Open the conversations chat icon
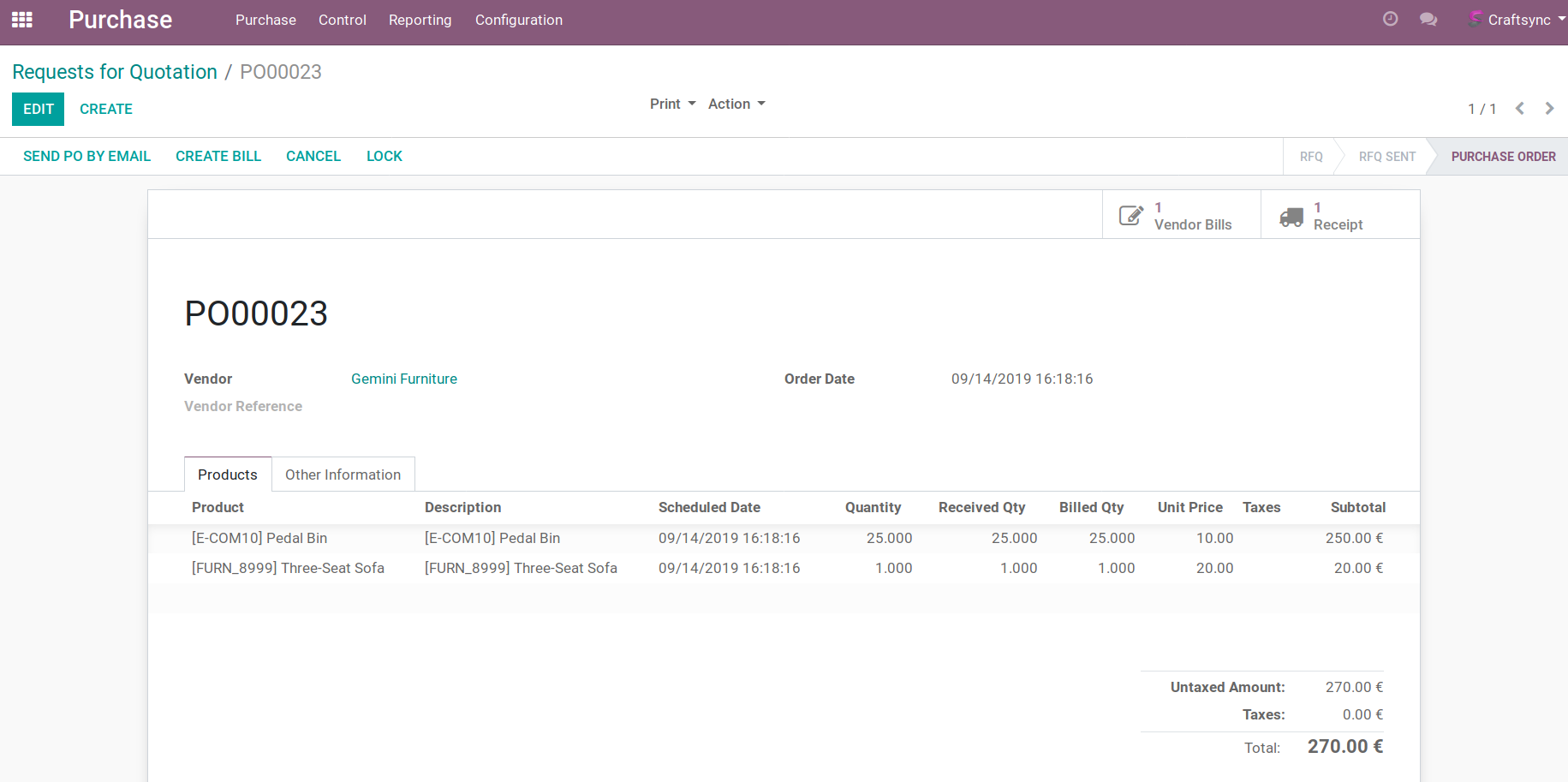This screenshot has width=1568, height=782. tap(1428, 19)
